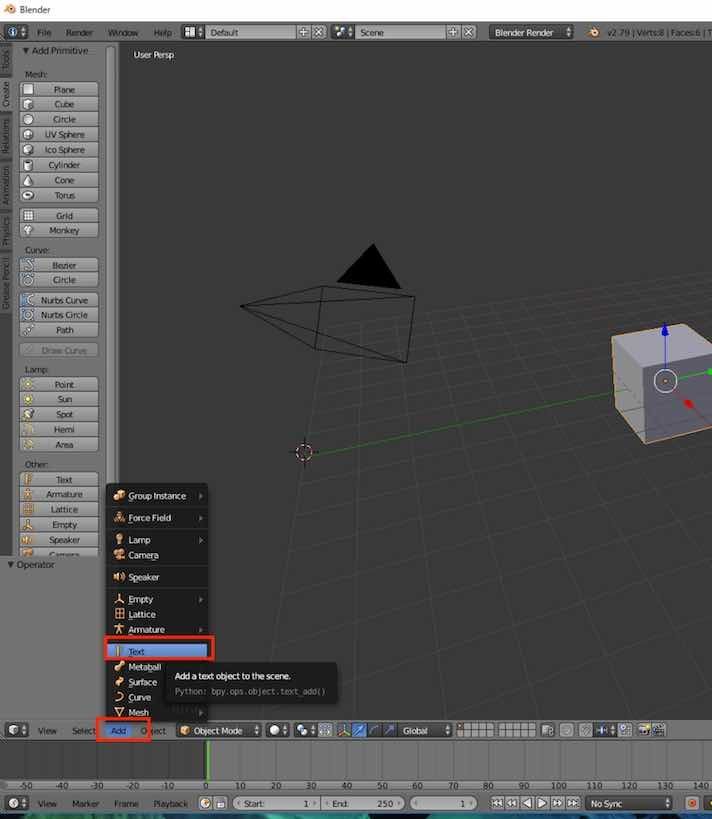
Task: Click the current frame field
Action: (442, 803)
